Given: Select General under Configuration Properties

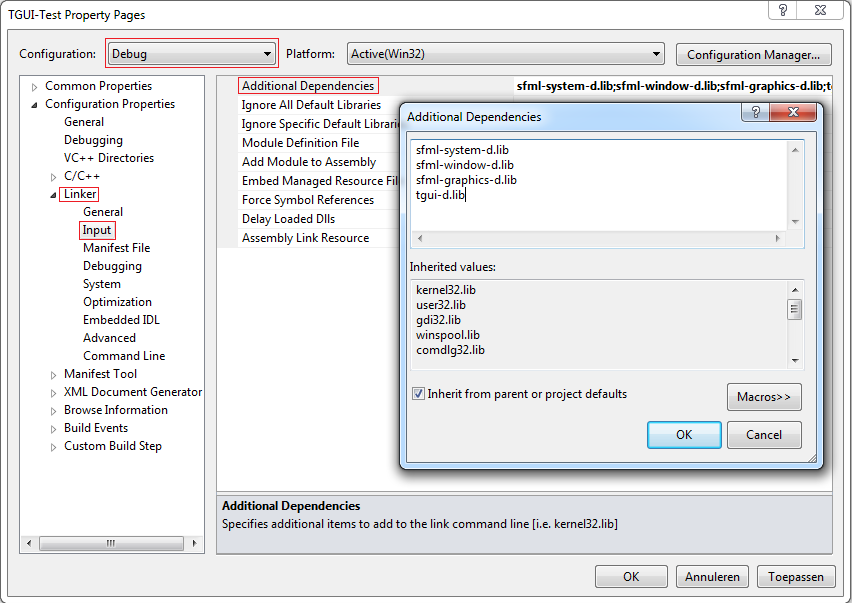Looking at the screenshot, I should tap(84, 122).
